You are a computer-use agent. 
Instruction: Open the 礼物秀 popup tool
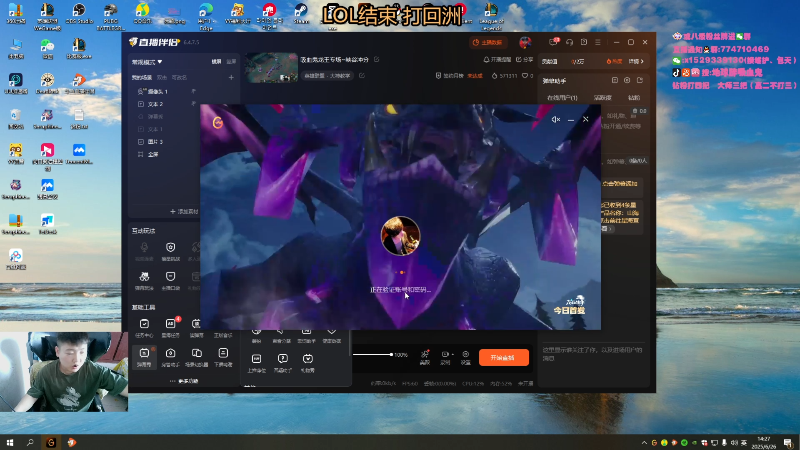pyautogui.click(x=308, y=363)
